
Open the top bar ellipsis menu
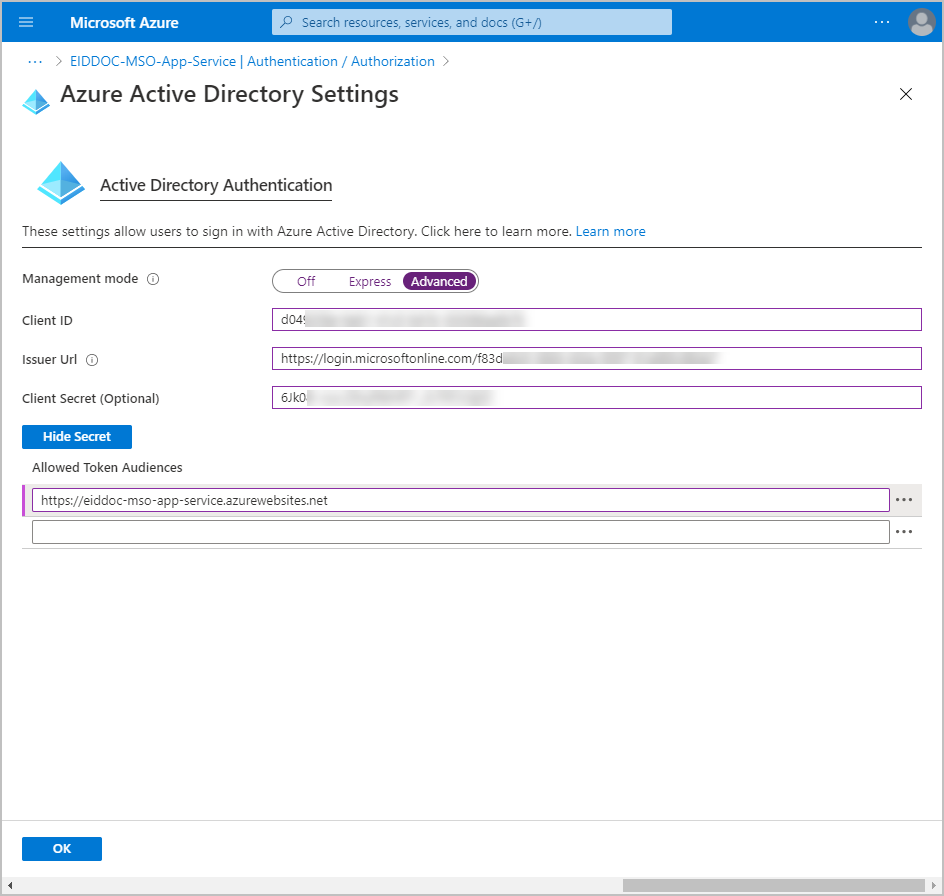[881, 22]
